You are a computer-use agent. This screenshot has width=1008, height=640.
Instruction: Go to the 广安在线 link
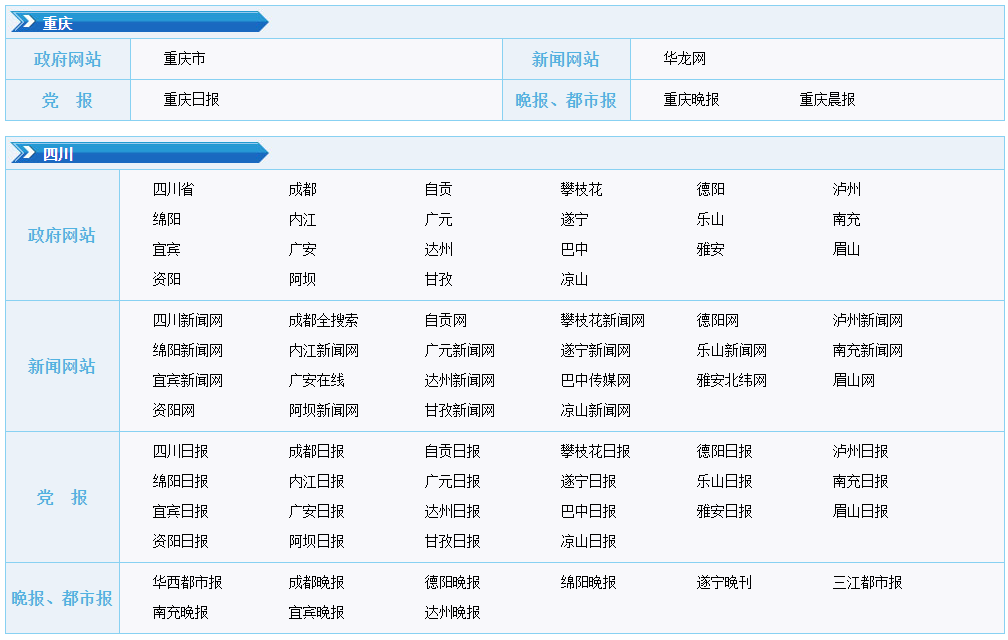pyautogui.click(x=316, y=381)
